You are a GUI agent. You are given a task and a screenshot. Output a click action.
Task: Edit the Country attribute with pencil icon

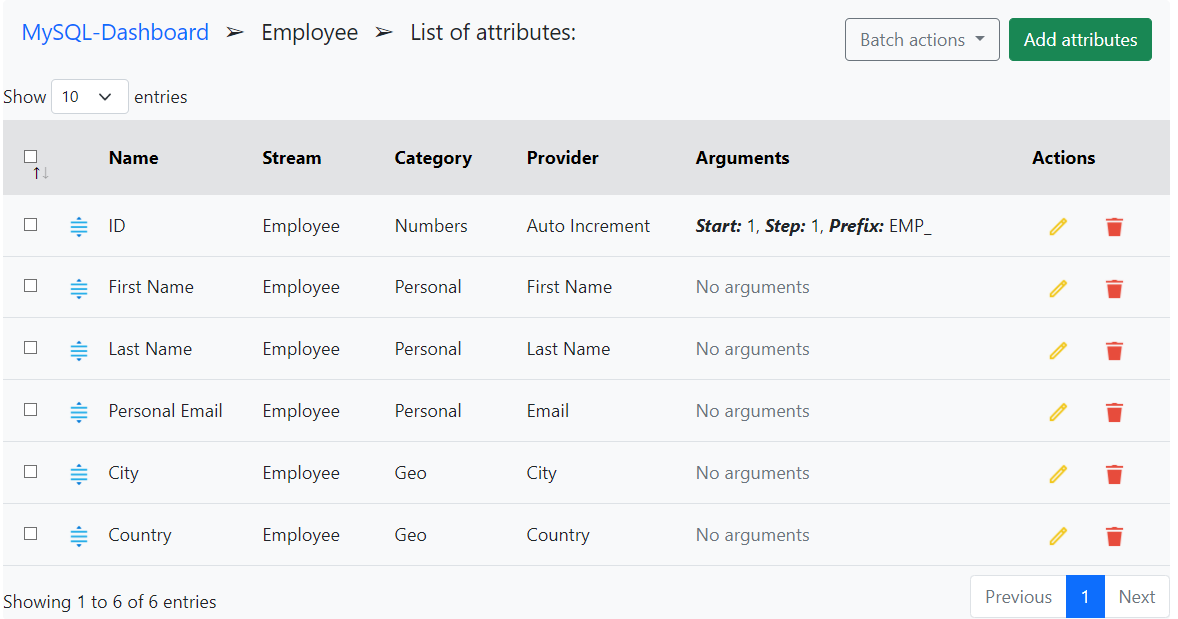pos(1058,537)
